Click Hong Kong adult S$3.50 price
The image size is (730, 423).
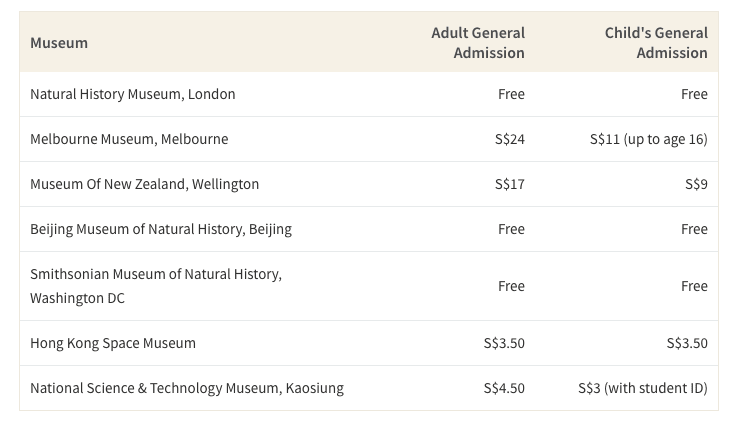tap(504, 343)
